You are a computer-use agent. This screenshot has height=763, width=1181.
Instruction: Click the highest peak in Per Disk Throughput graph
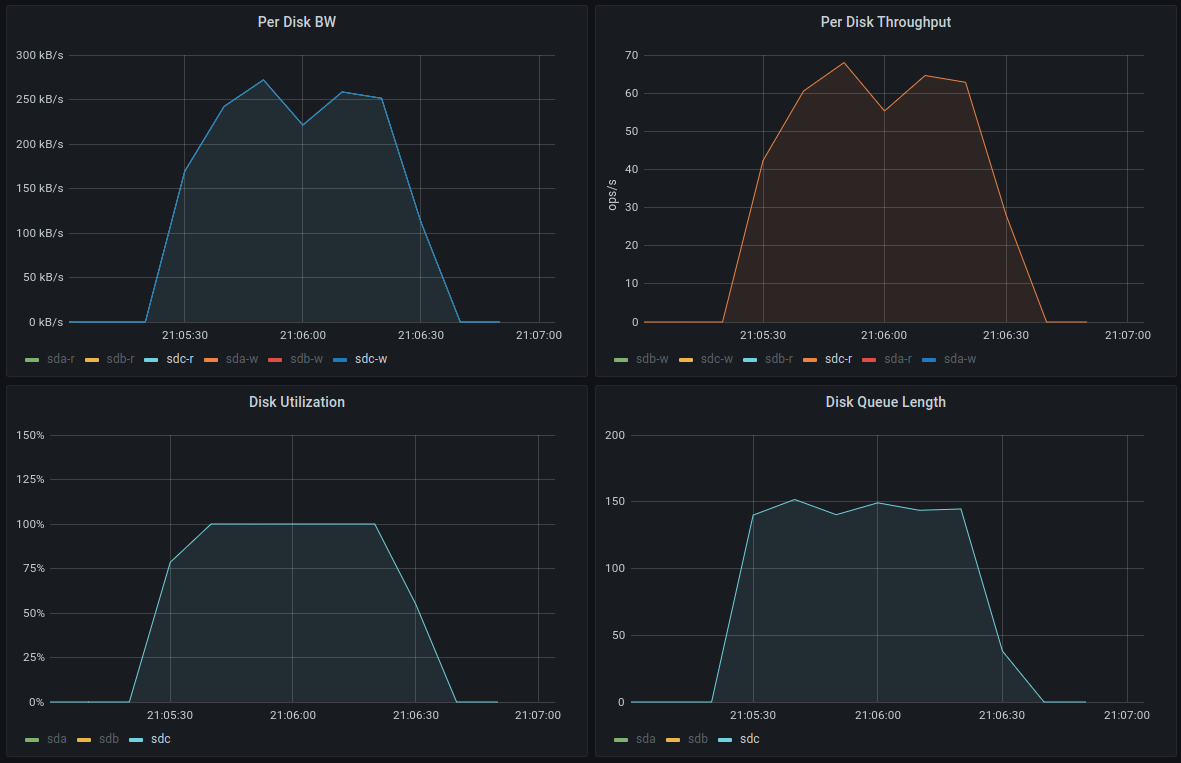pos(843,63)
